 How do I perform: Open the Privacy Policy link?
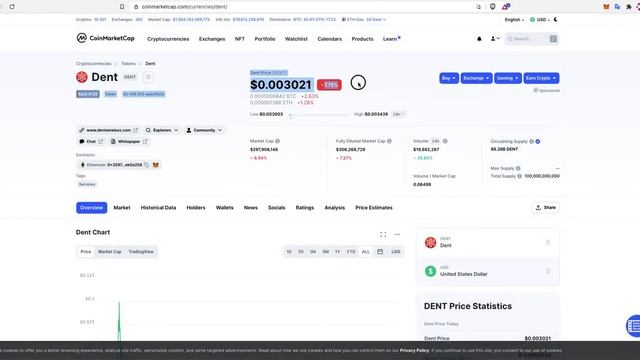[x=414, y=350]
